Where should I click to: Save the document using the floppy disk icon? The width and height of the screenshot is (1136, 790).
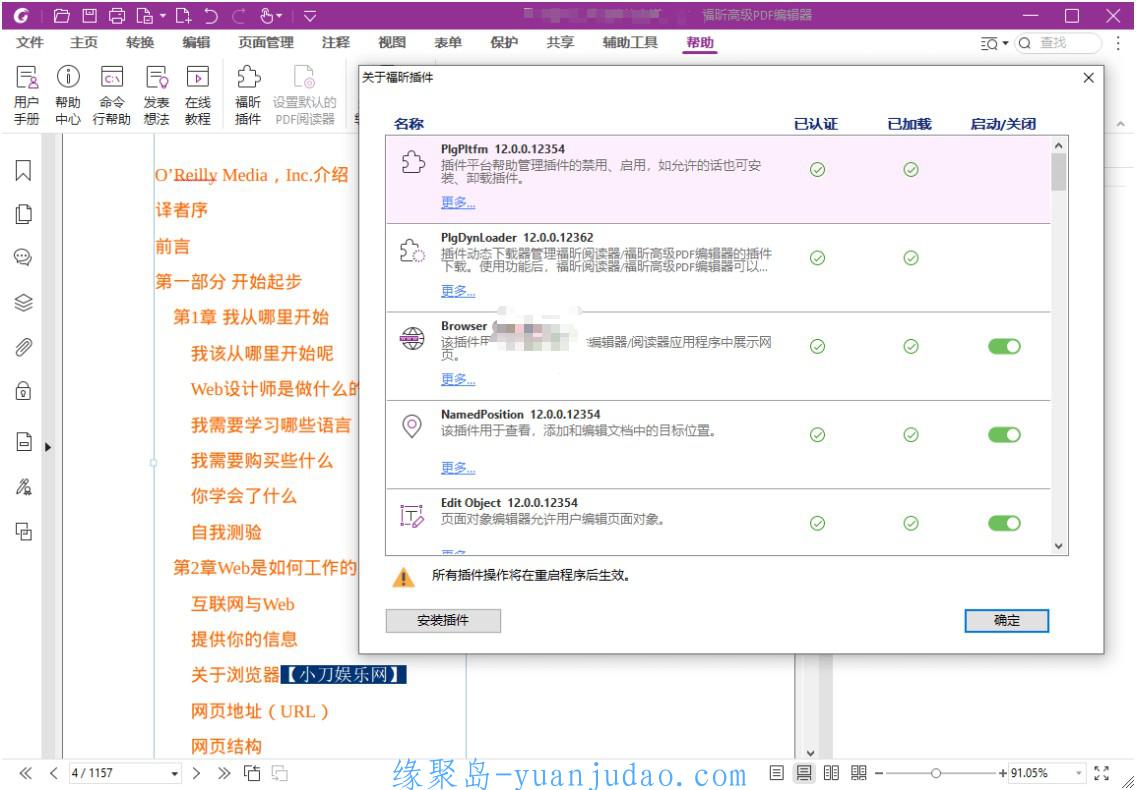pos(89,15)
